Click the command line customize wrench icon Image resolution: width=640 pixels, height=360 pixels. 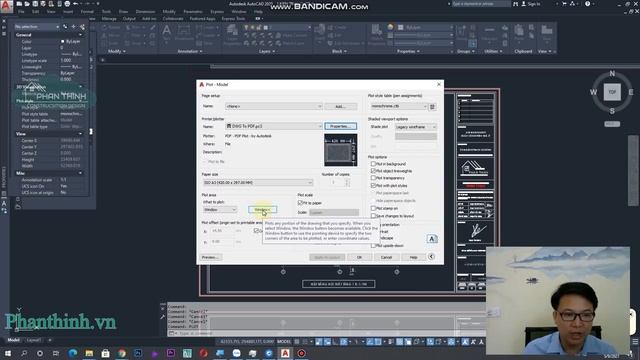point(163,317)
